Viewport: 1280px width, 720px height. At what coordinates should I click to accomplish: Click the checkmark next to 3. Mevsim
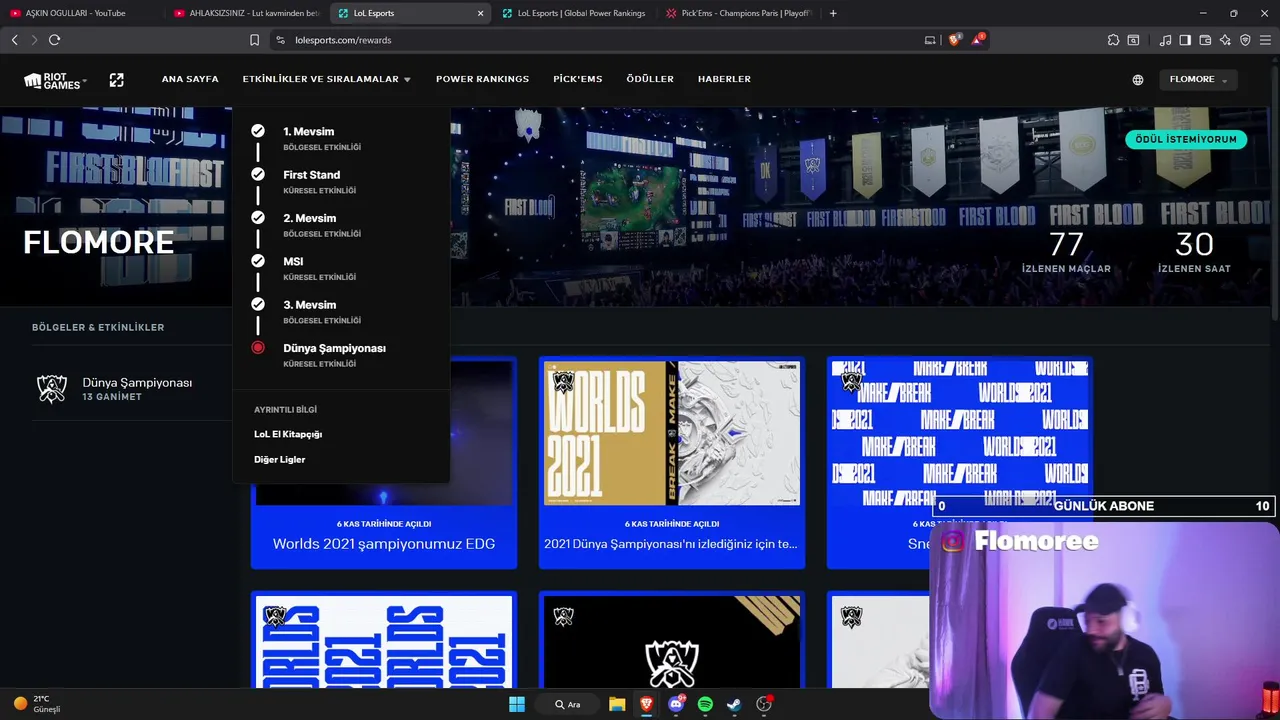pos(258,304)
